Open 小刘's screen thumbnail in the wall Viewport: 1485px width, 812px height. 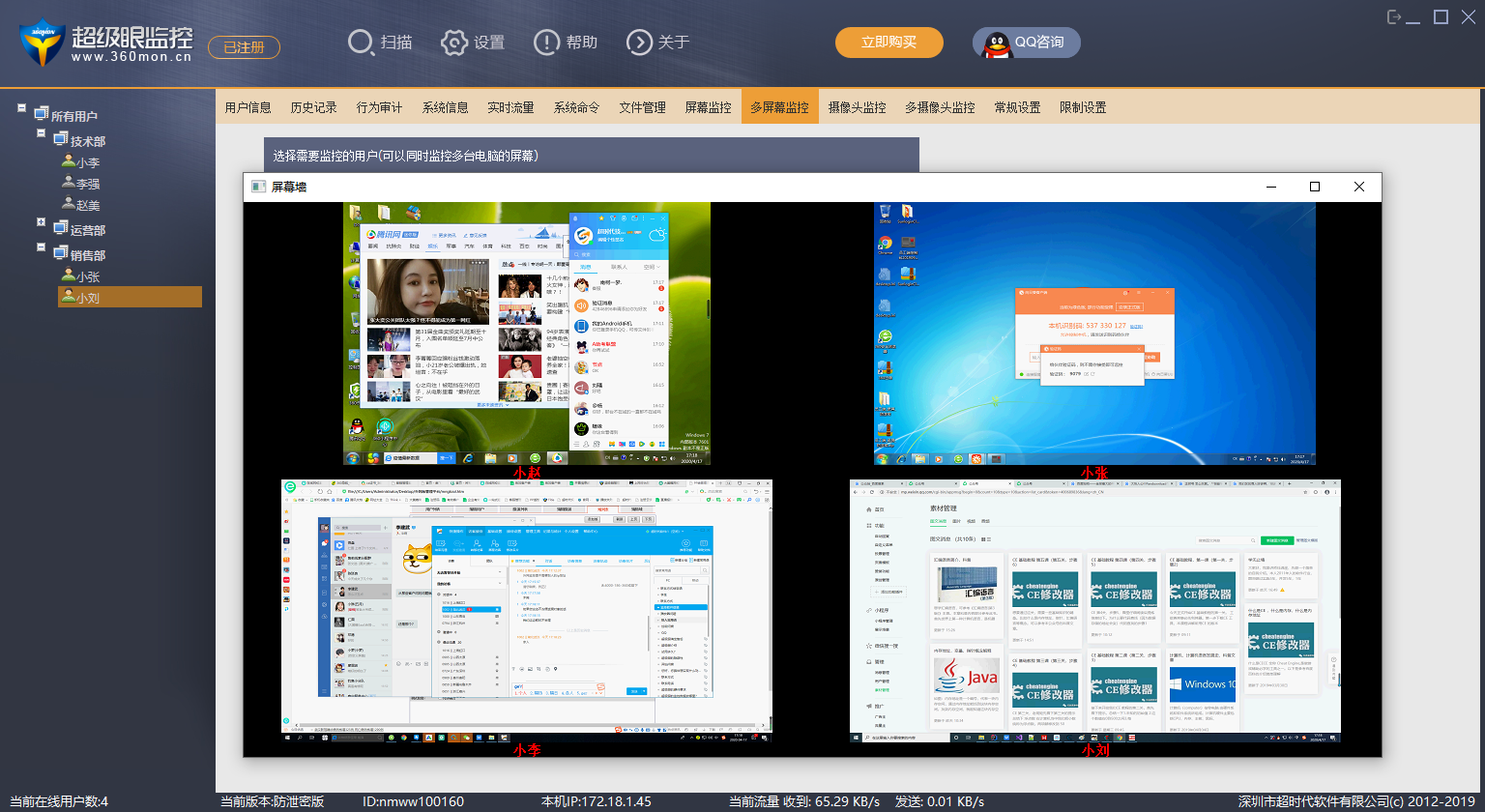point(1095,609)
